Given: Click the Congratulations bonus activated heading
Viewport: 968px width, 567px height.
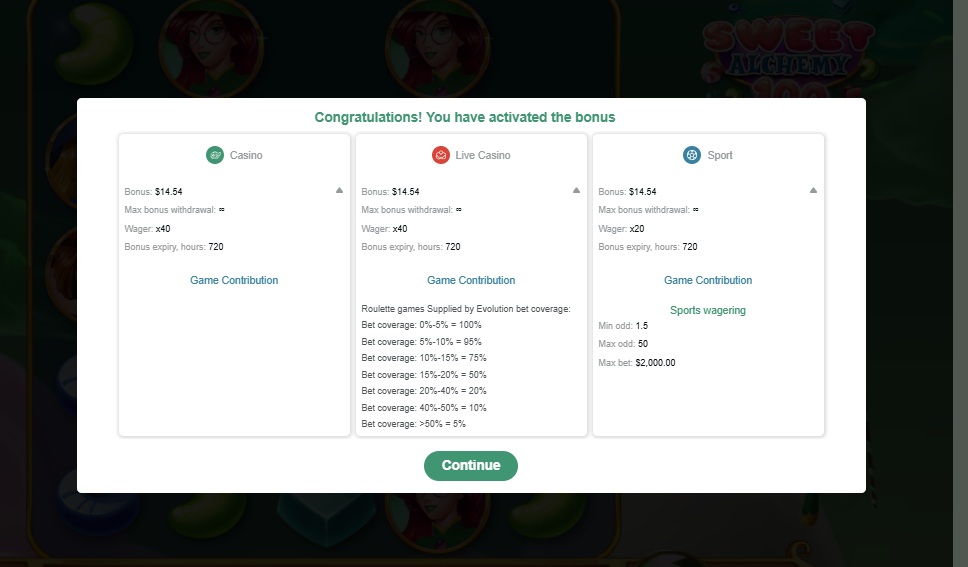Looking at the screenshot, I should 465,117.
